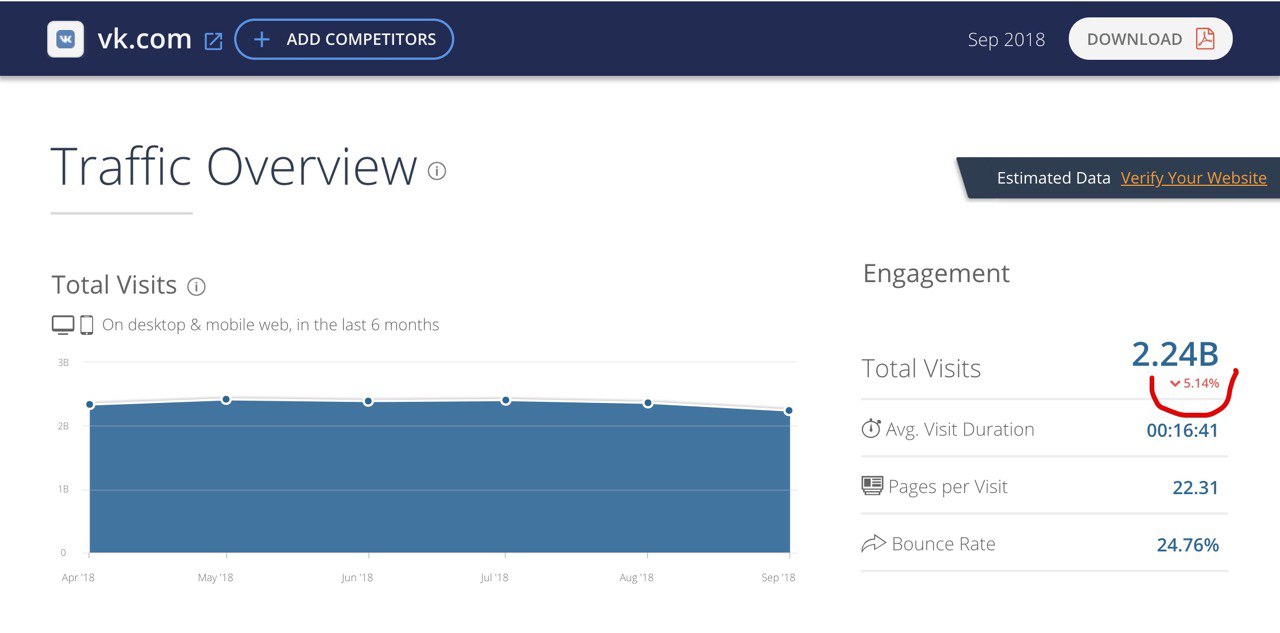Click the Estimated Data label
1280x633 pixels.
coord(1053,178)
